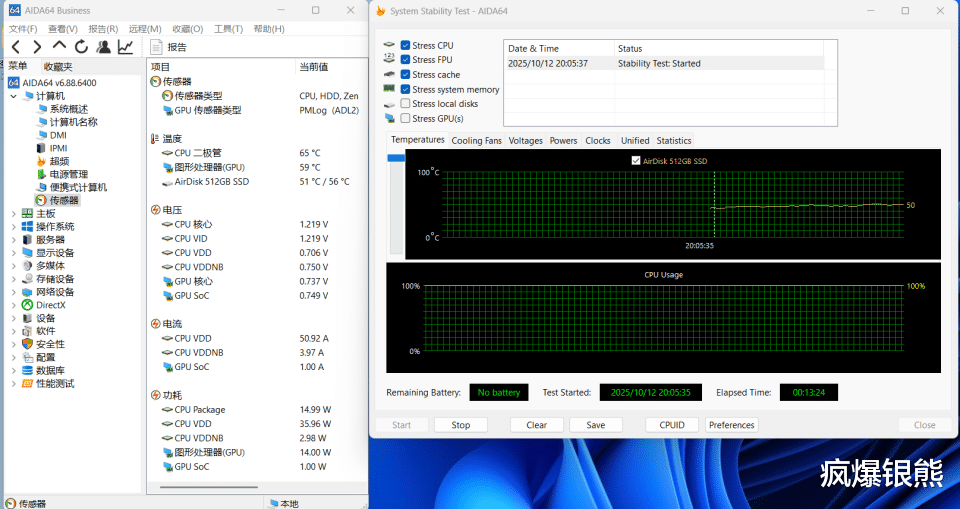
Task: Click the 网络设备 network icon in the tree
Action: 27,292
